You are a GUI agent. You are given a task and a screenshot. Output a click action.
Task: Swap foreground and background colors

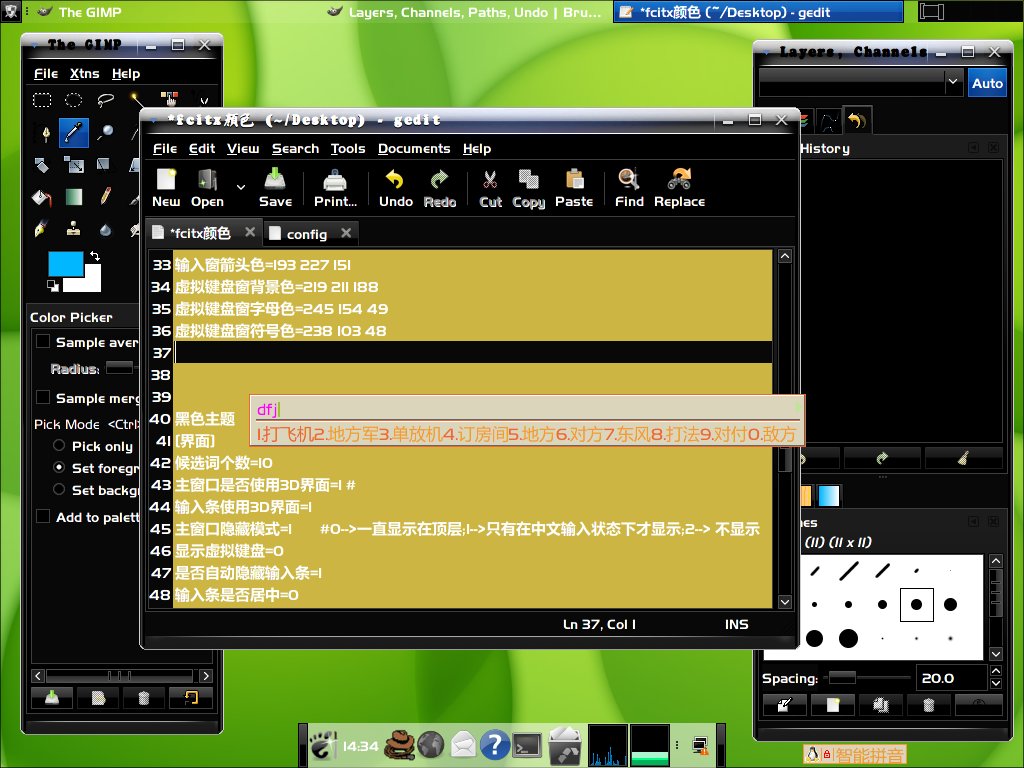tap(95, 256)
